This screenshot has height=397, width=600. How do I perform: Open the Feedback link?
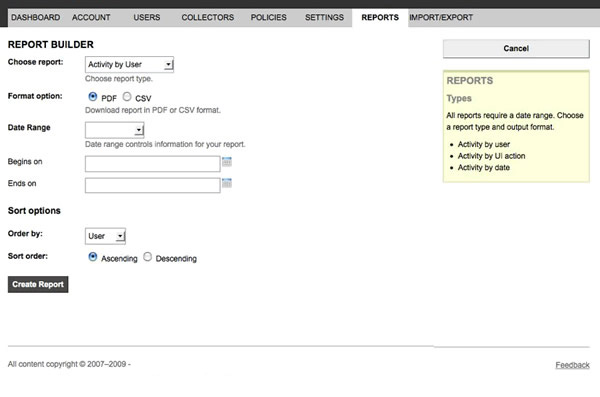[x=572, y=365]
